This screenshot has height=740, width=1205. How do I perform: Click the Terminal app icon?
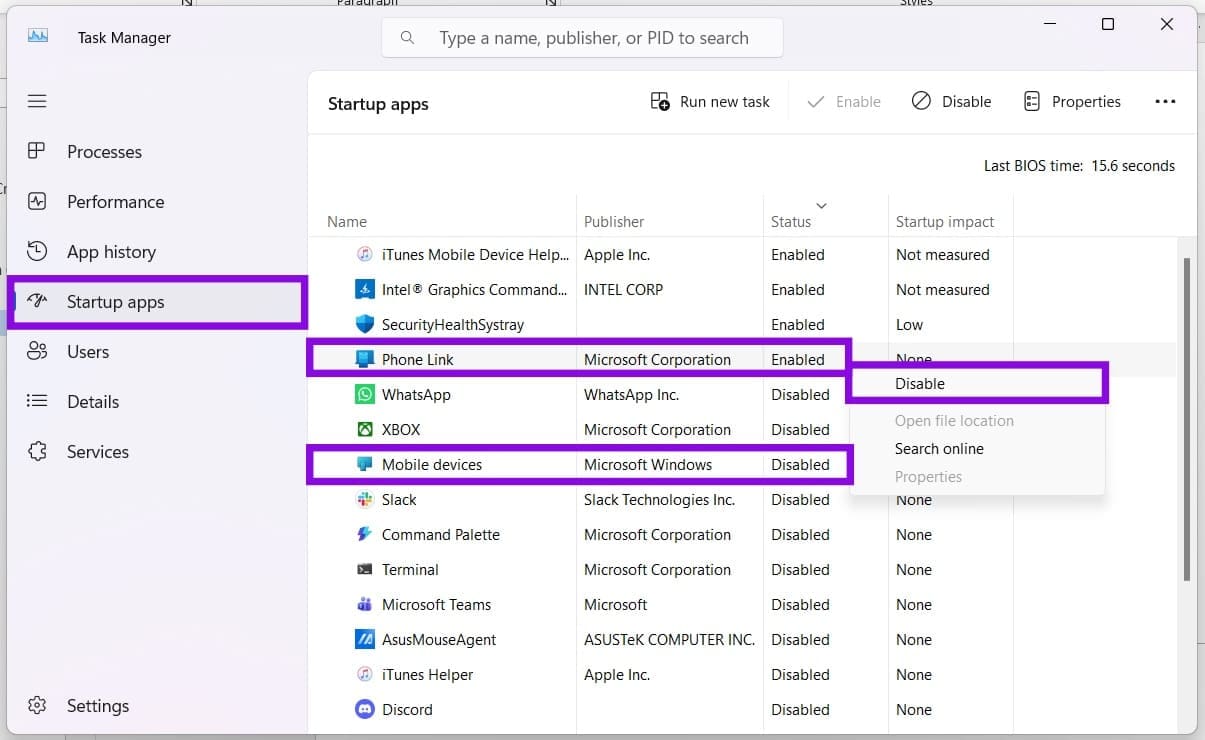(x=365, y=569)
